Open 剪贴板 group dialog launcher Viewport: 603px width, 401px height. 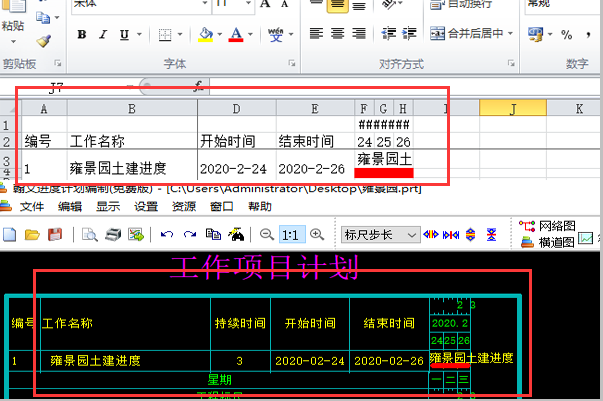coord(58,63)
